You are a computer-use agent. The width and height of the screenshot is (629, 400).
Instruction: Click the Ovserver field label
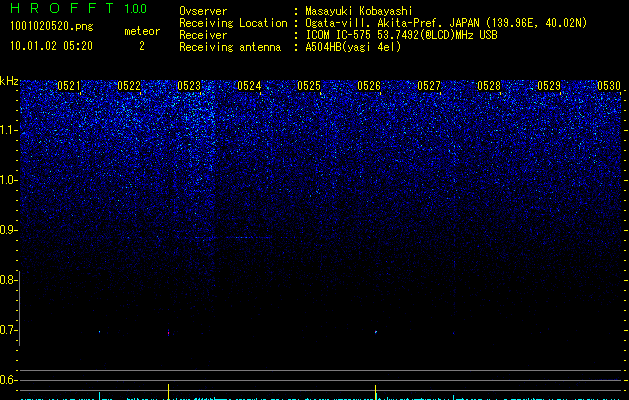203,11
